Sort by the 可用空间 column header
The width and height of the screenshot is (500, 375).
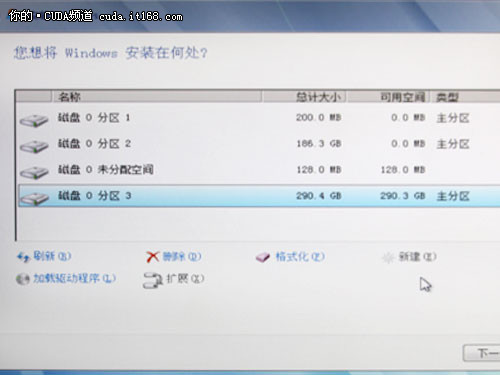388,97
